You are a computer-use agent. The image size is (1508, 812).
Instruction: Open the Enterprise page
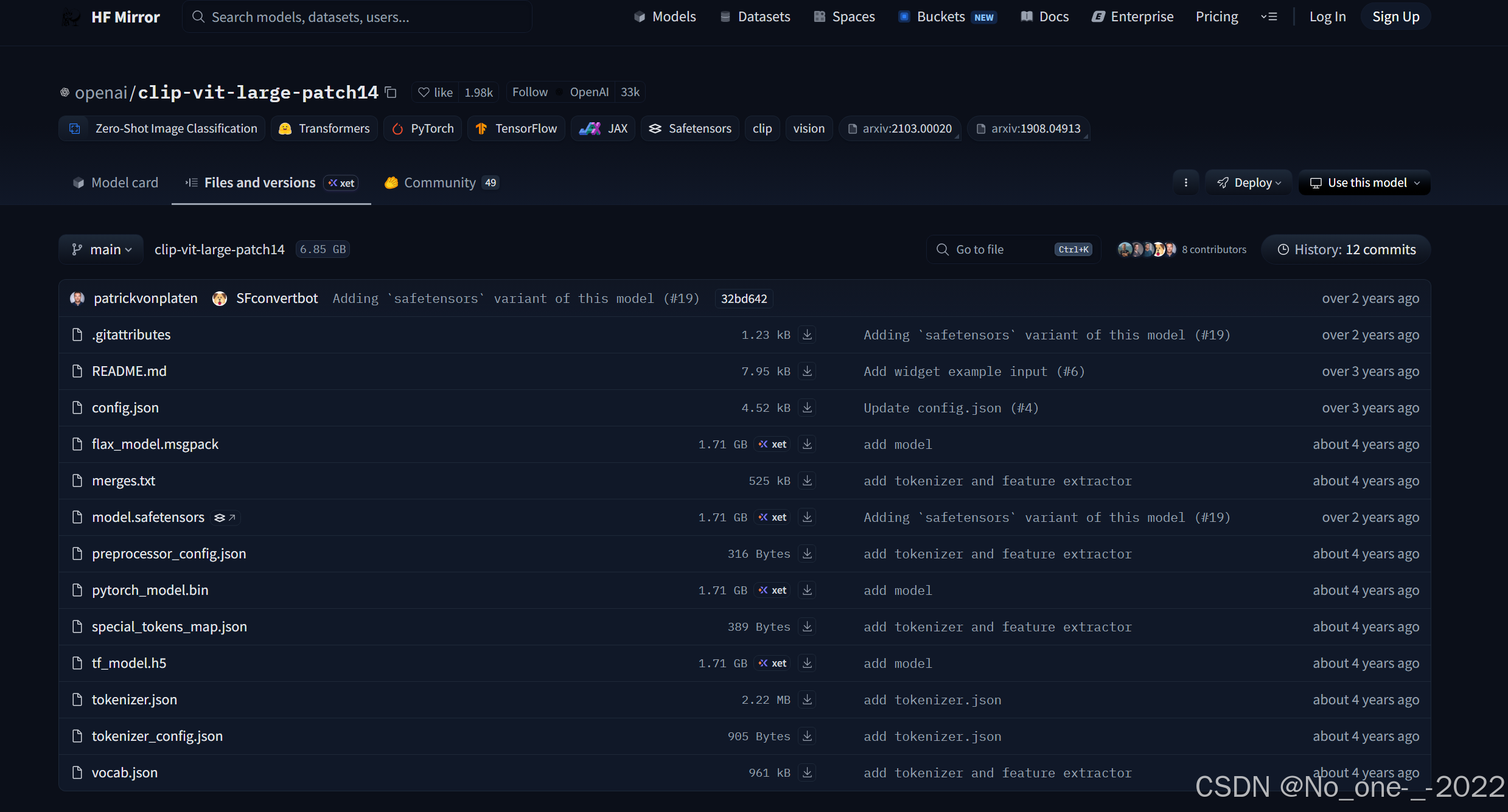click(1133, 17)
